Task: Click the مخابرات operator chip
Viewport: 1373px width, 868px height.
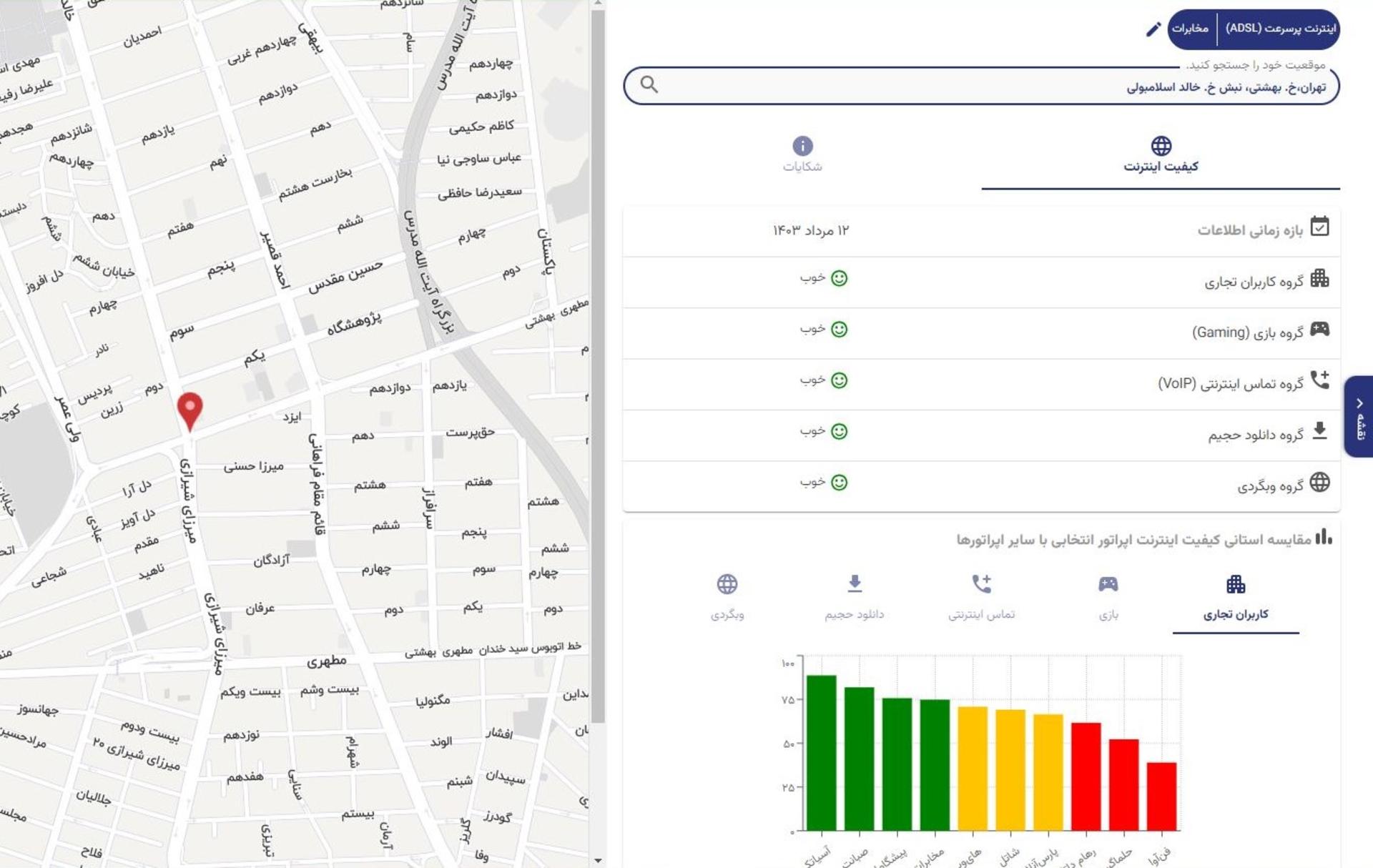Action: click(x=1191, y=29)
